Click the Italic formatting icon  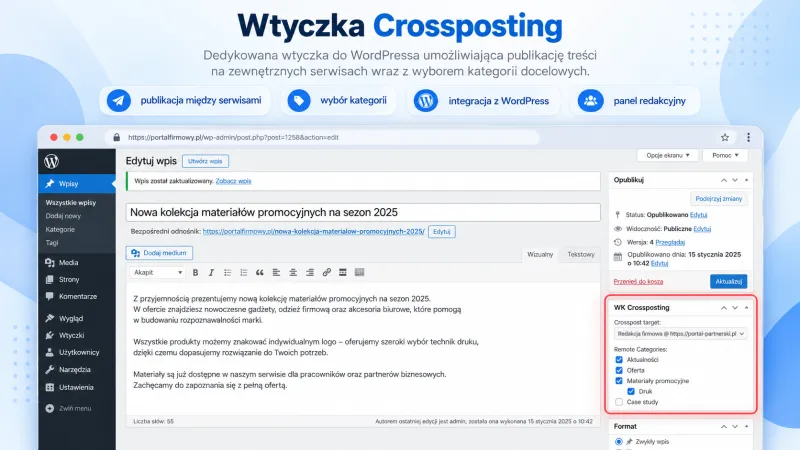(x=211, y=272)
